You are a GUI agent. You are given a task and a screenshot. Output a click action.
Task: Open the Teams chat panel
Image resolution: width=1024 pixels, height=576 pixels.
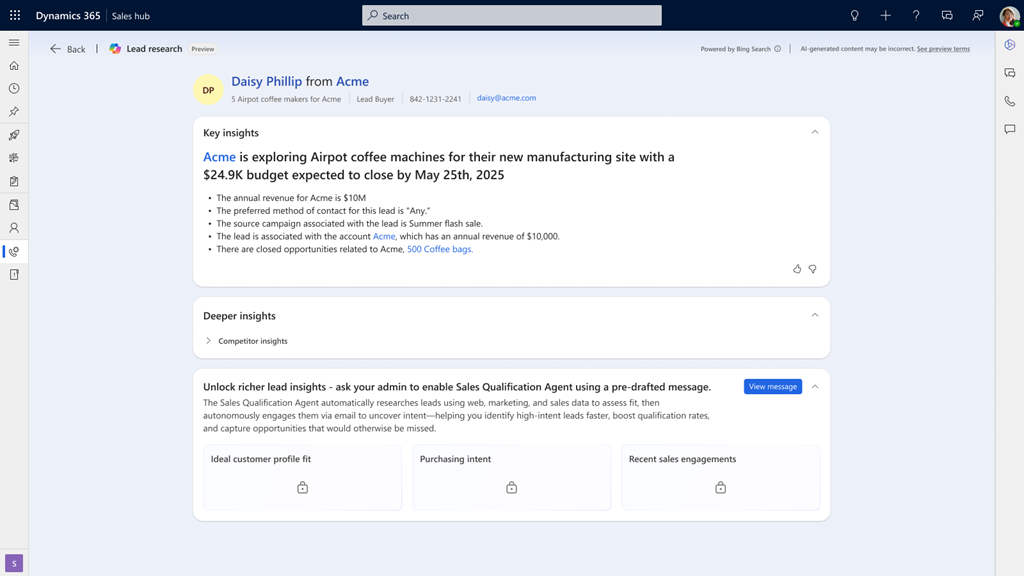[x=1009, y=73]
